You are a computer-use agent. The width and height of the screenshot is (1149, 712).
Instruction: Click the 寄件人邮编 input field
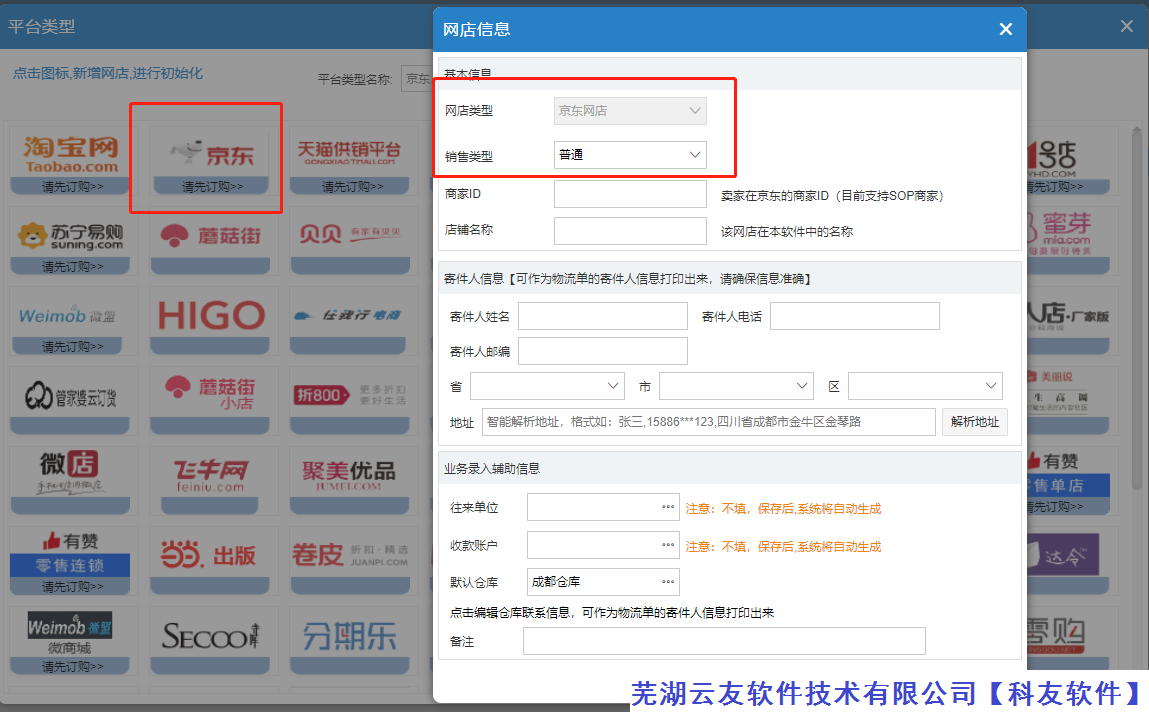[602, 351]
